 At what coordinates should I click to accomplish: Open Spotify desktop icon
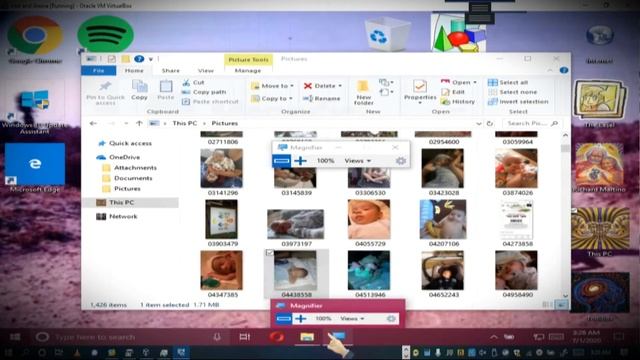(105, 34)
